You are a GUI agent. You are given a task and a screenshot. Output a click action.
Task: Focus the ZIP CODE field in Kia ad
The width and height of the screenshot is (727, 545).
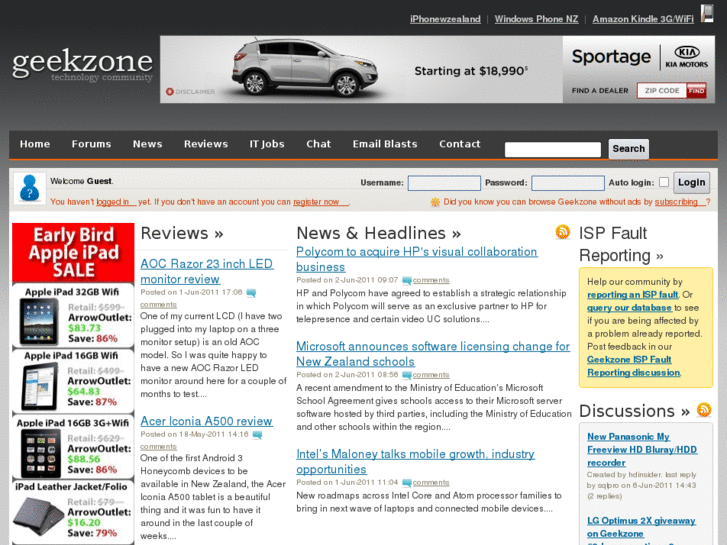tap(662, 90)
